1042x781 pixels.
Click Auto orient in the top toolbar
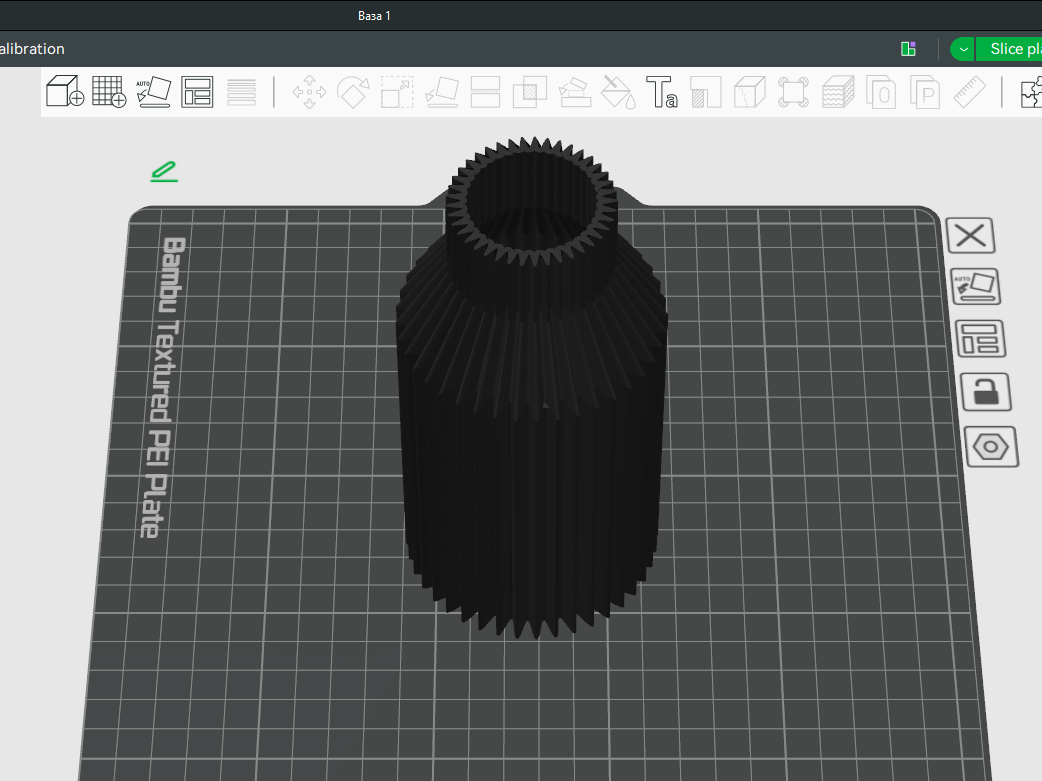pyautogui.click(x=153, y=92)
